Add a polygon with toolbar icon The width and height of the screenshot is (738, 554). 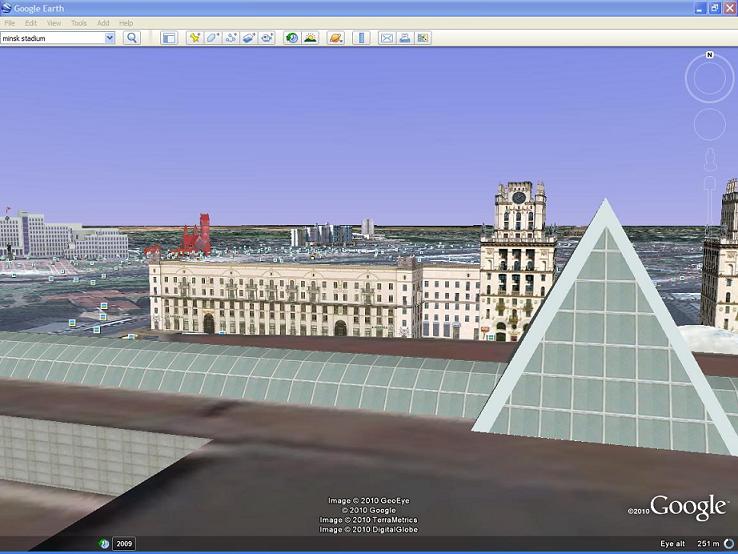point(213,38)
